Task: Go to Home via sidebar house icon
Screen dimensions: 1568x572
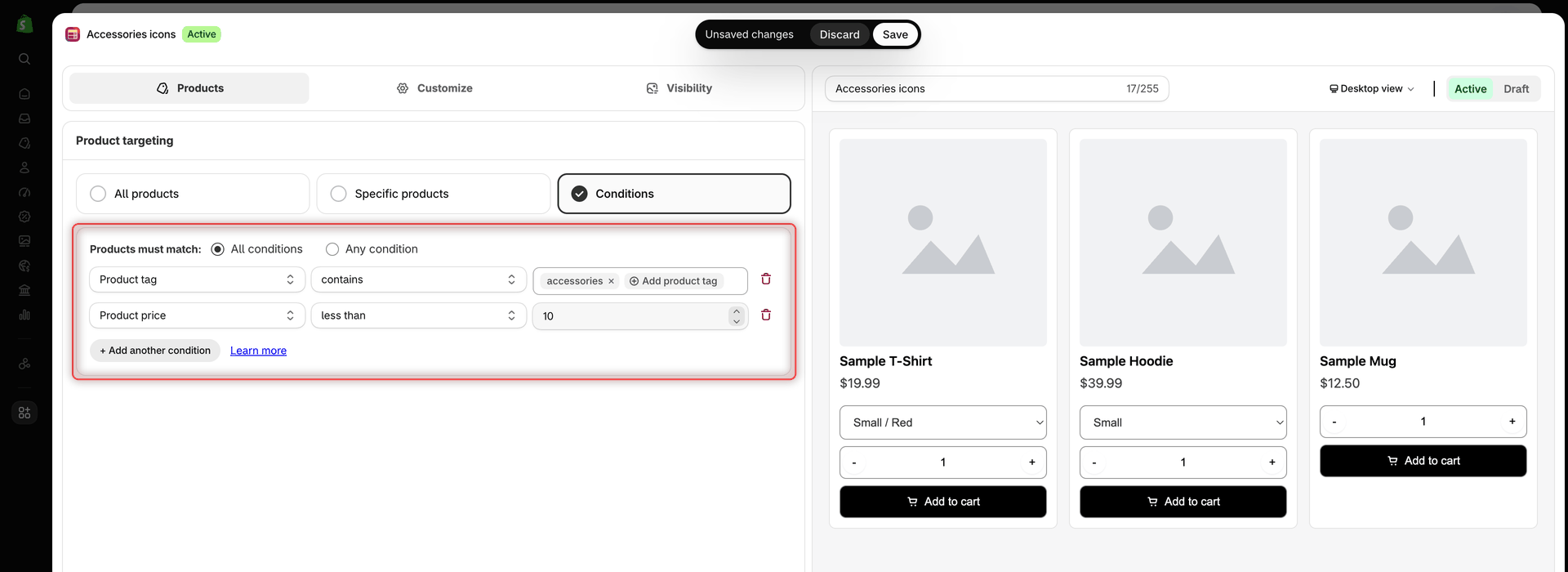Action: [x=24, y=94]
